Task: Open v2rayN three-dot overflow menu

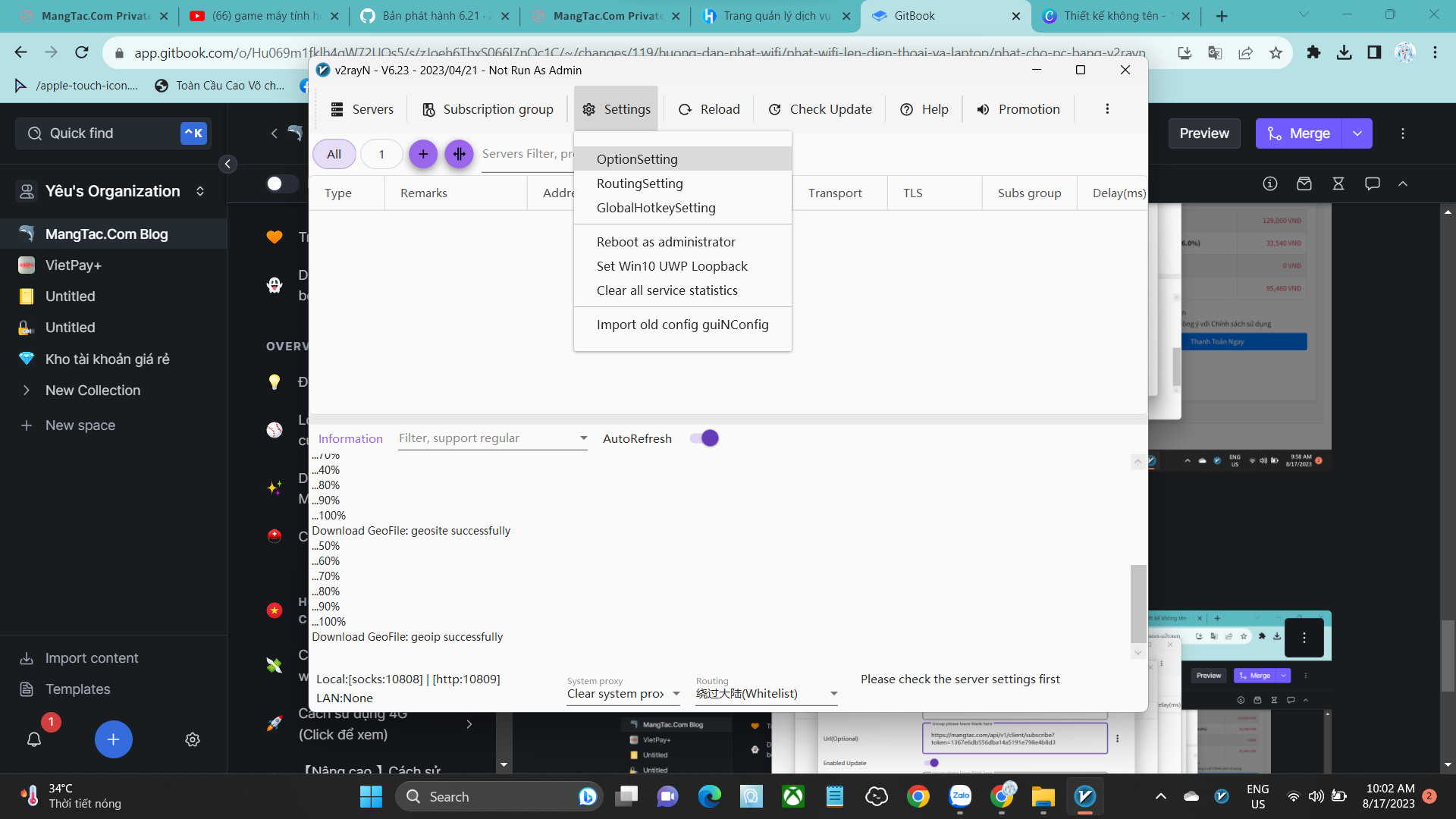Action: click(1107, 109)
